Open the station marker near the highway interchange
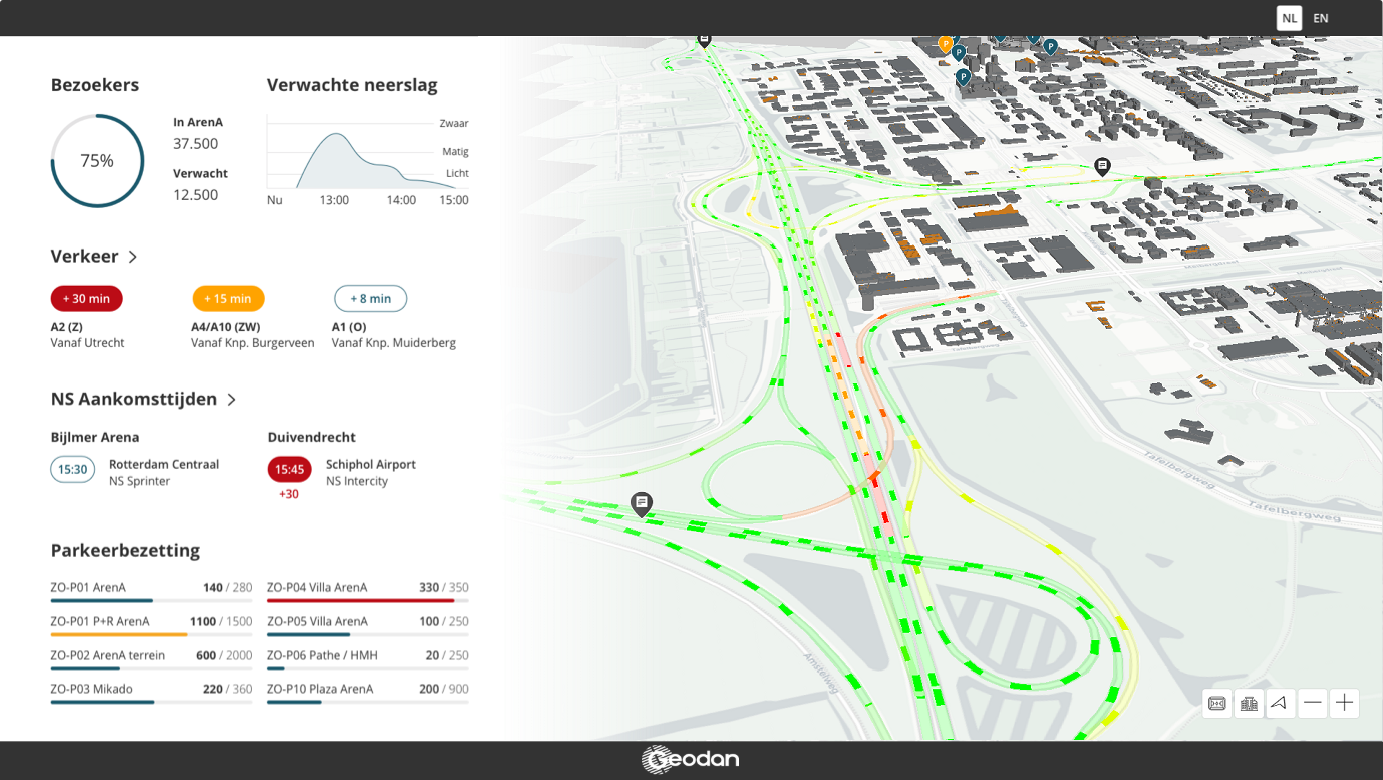This screenshot has height=780, width=1383. (643, 502)
